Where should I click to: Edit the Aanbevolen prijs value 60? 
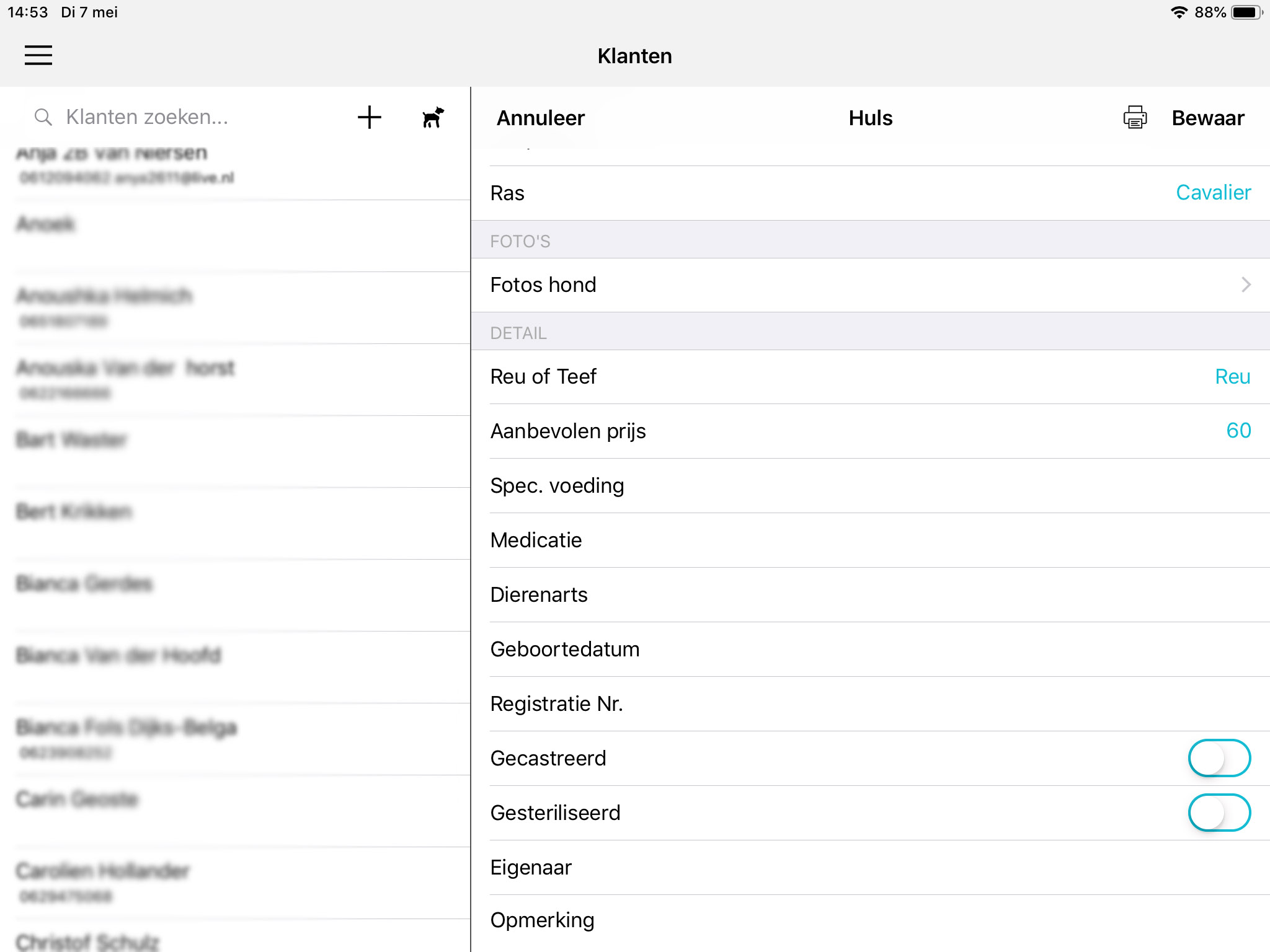coord(1238,431)
